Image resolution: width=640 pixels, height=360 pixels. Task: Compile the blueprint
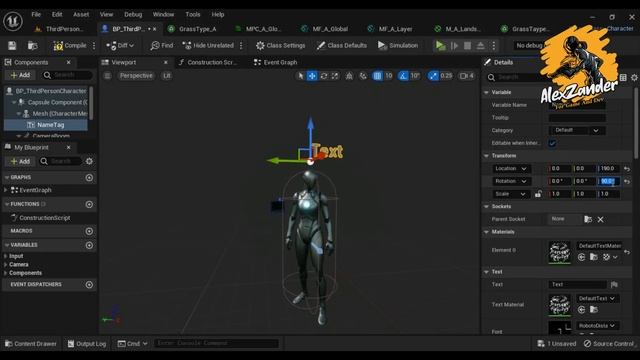[70, 45]
